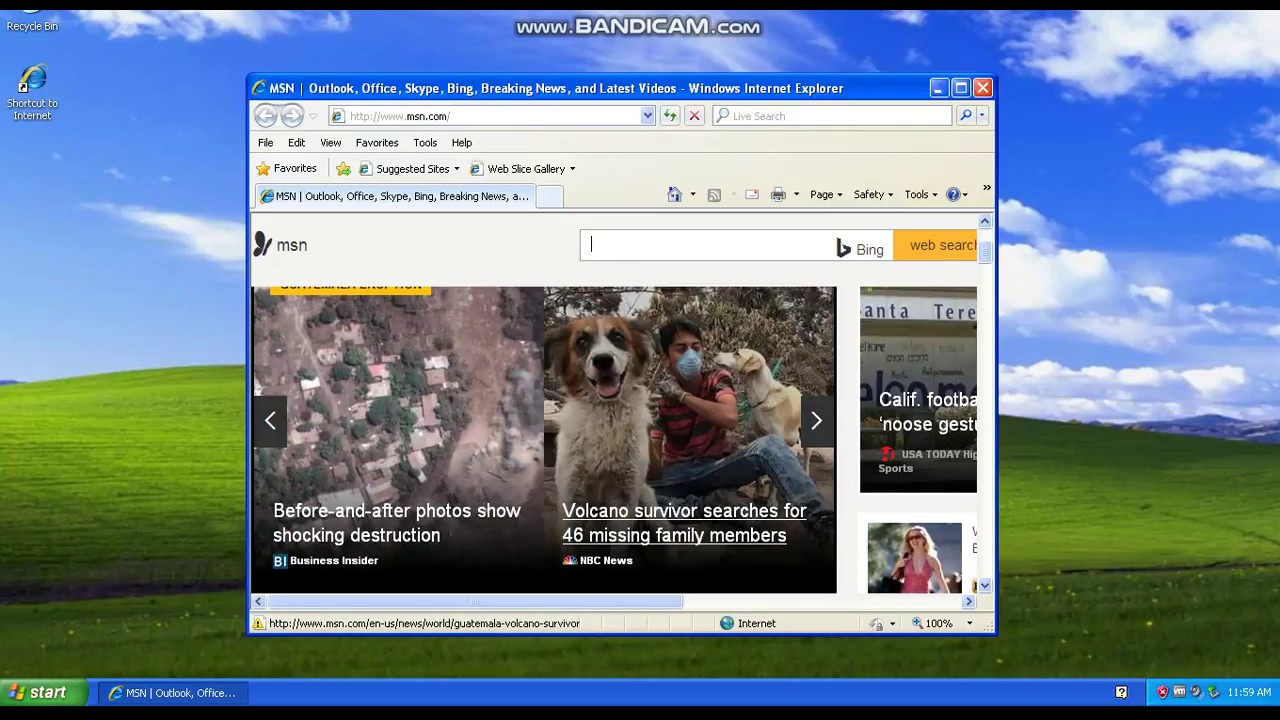Image resolution: width=1280 pixels, height=720 pixels.
Task: Click the Protected Mode lock icon in status bar
Action: coord(876,623)
